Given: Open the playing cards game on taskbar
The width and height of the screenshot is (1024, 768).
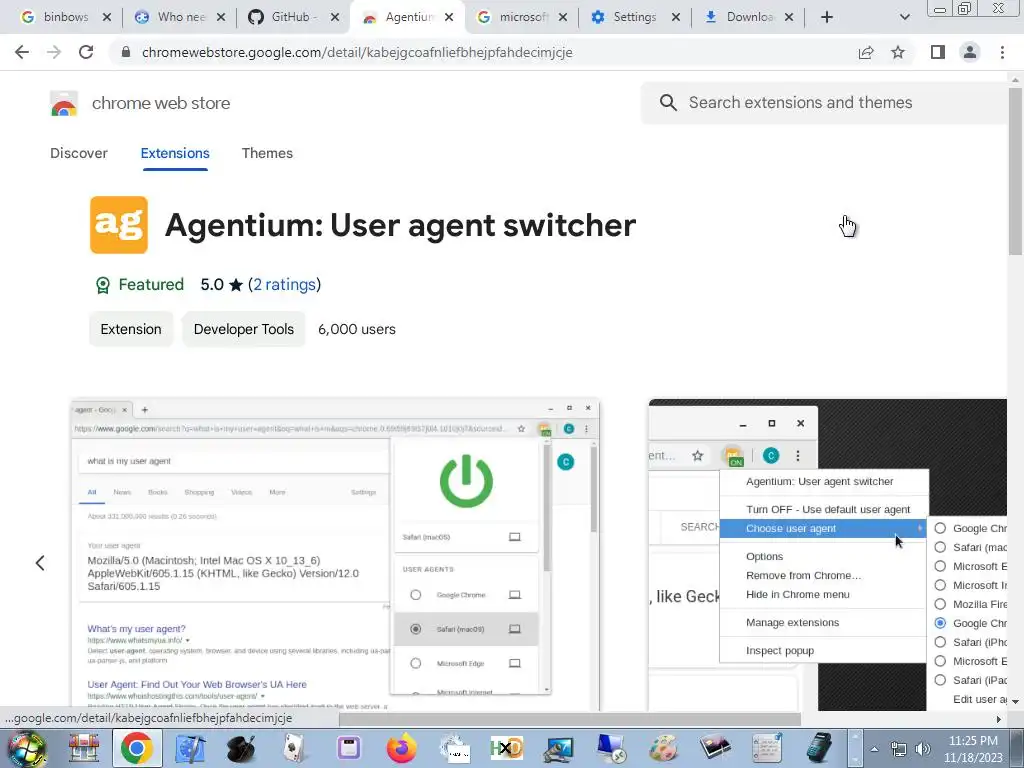Looking at the screenshot, I should [x=296, y=748].
